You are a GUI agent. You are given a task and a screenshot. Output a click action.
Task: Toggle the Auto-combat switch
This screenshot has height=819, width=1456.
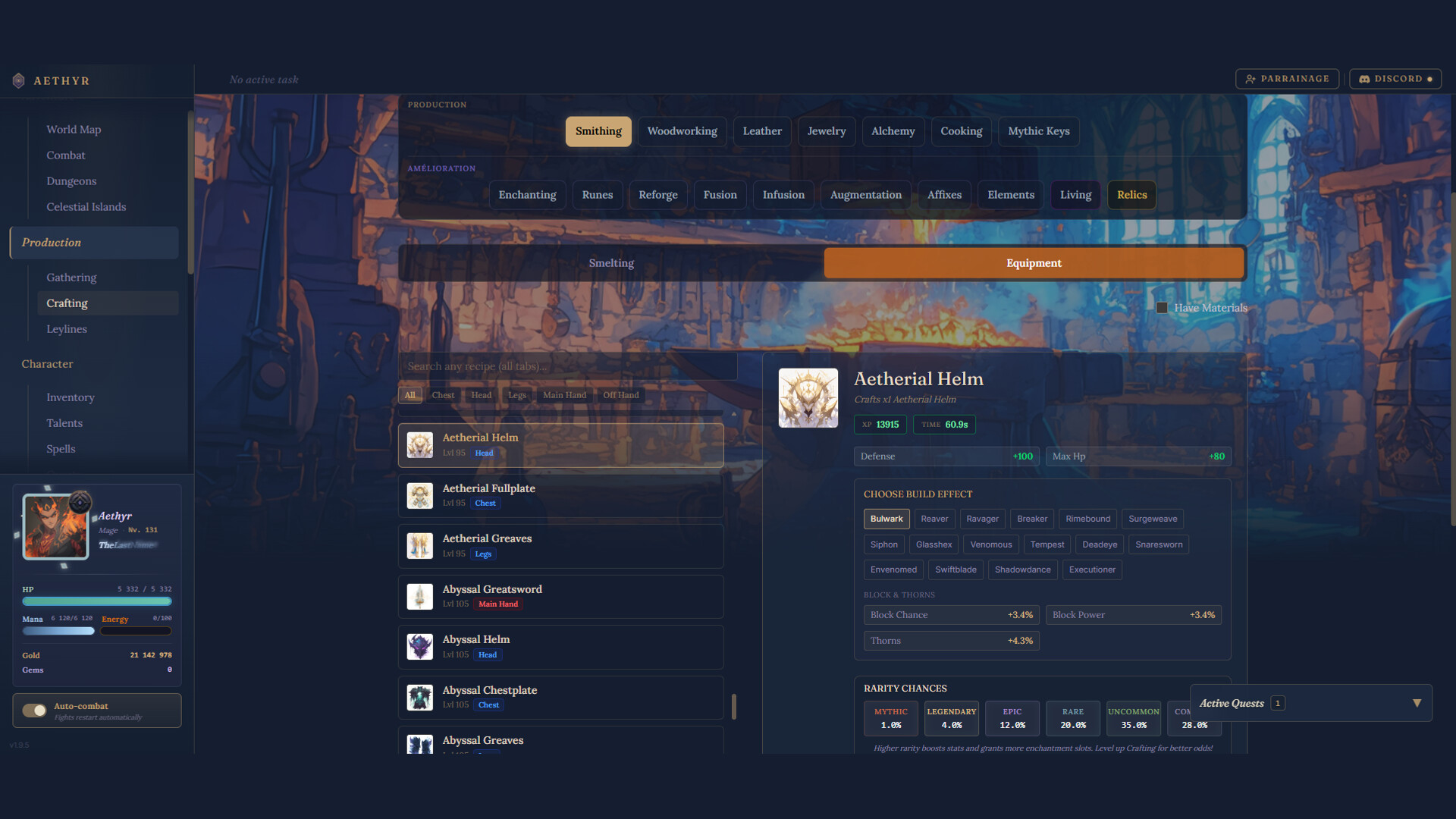[34, 711]
